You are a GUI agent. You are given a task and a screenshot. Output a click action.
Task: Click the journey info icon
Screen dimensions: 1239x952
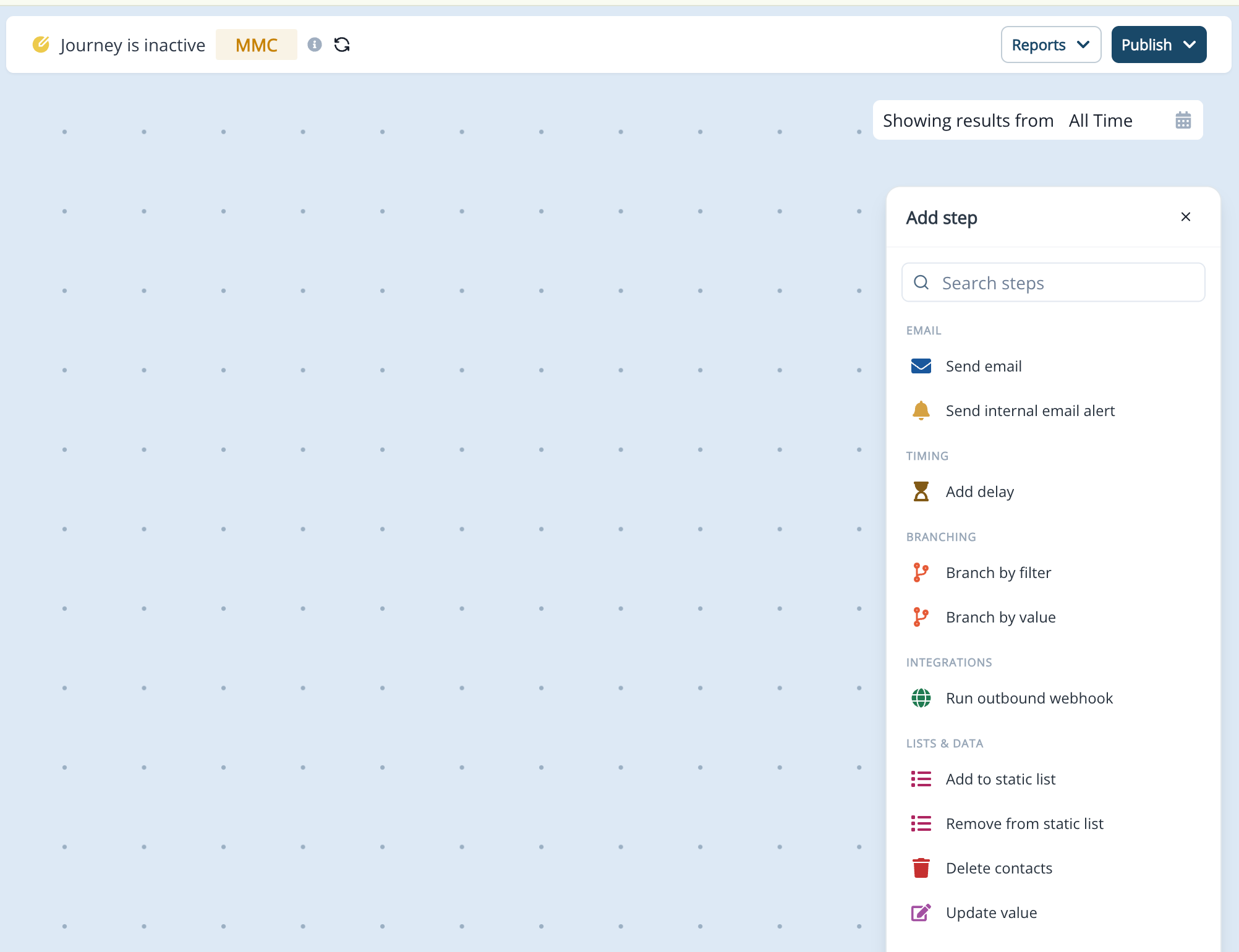tap(315, 45)
